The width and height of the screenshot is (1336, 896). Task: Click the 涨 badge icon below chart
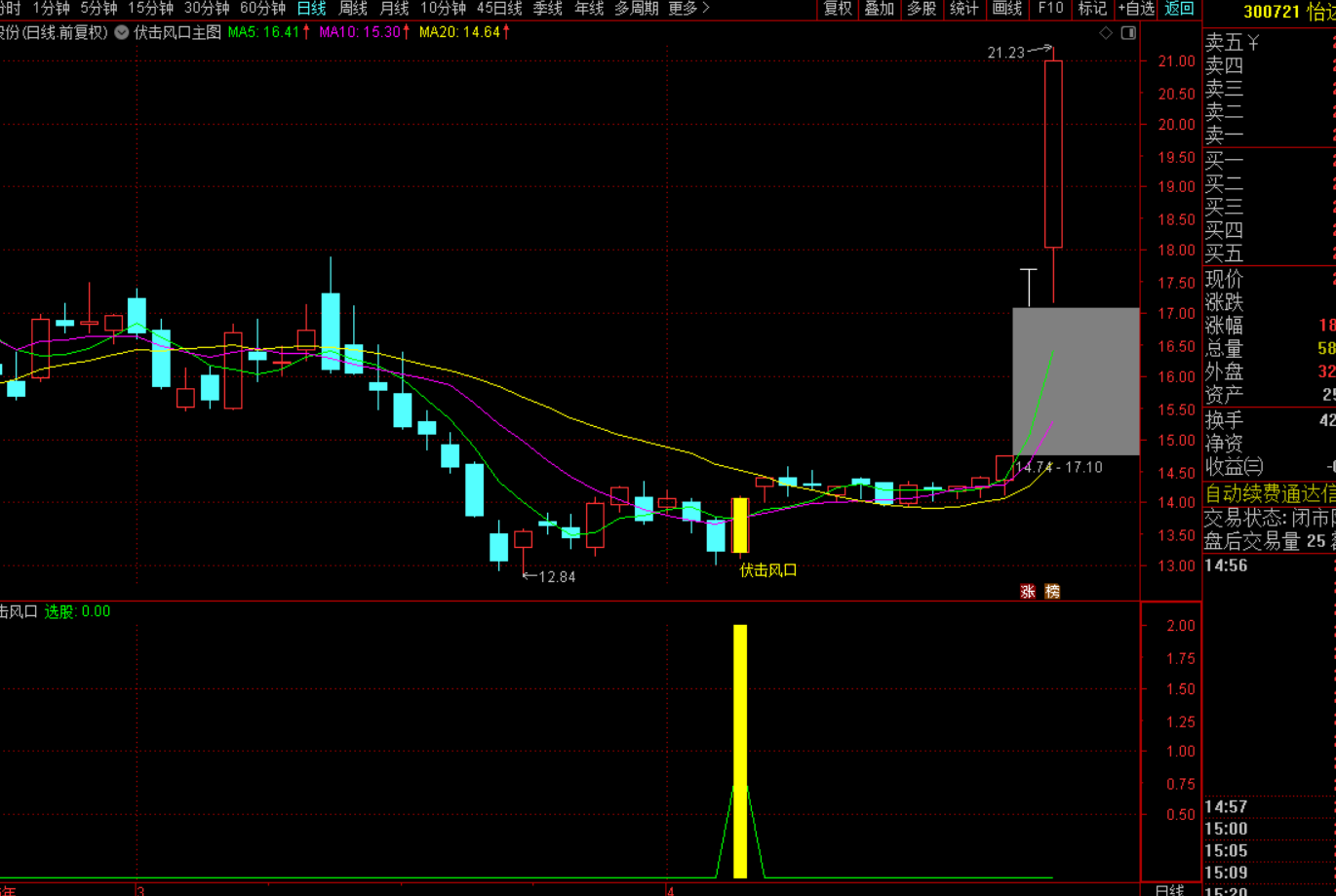point(1028,591)
